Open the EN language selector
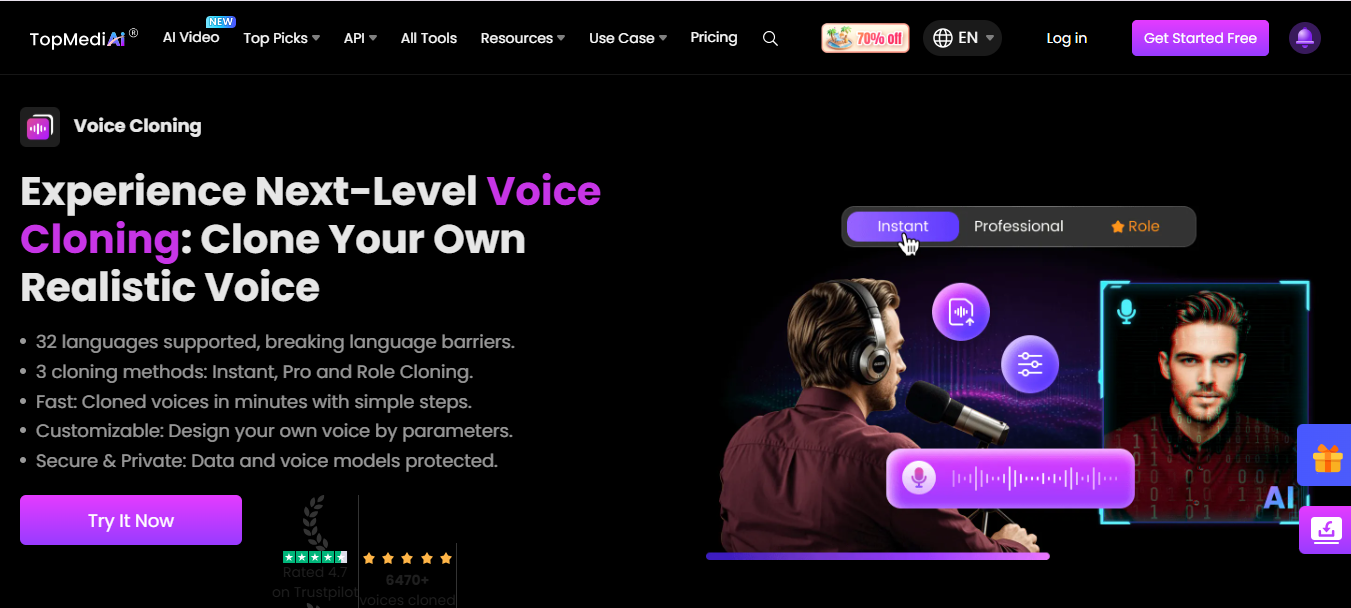 [x=962, y=38]
